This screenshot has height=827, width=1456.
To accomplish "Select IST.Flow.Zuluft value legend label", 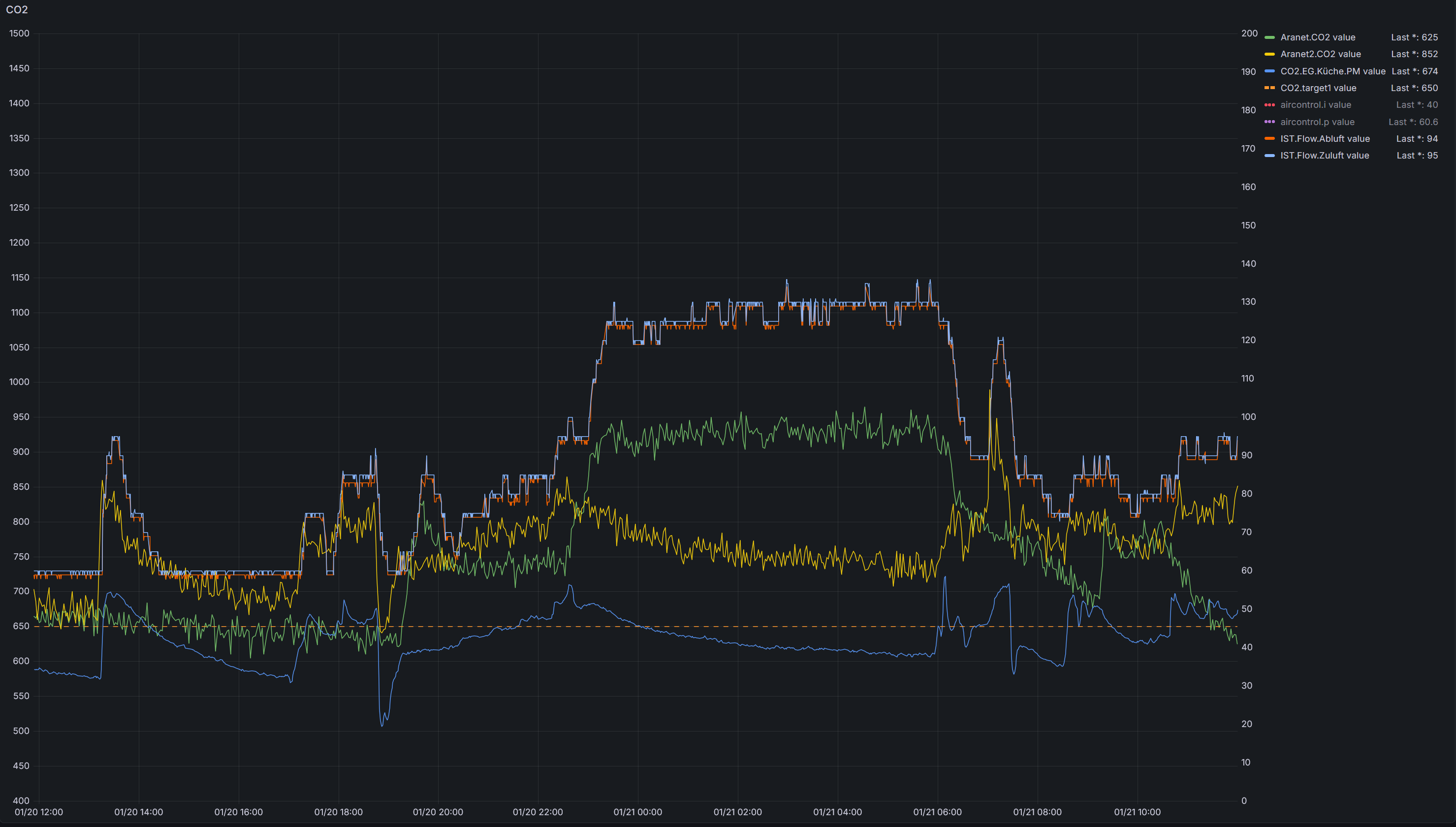I will (1324, 156).
